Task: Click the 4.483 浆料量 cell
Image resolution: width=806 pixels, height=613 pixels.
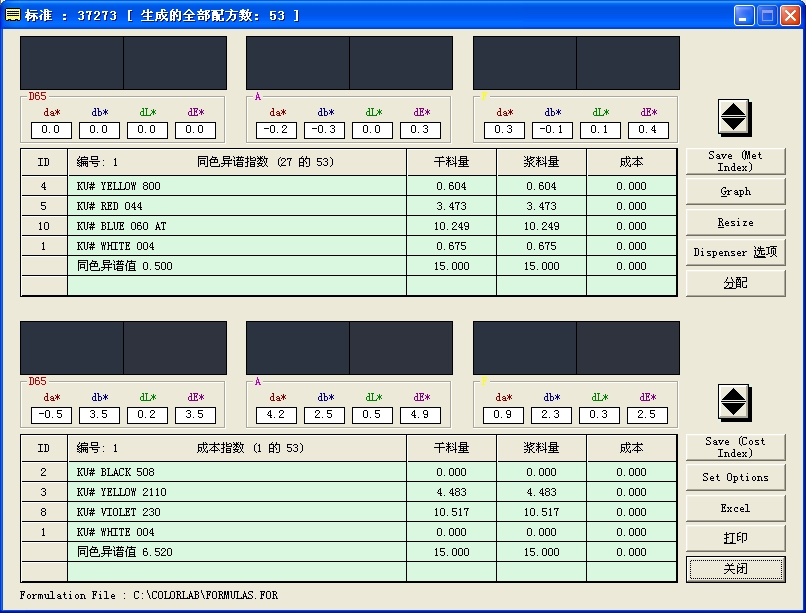Action: (541, 492)
